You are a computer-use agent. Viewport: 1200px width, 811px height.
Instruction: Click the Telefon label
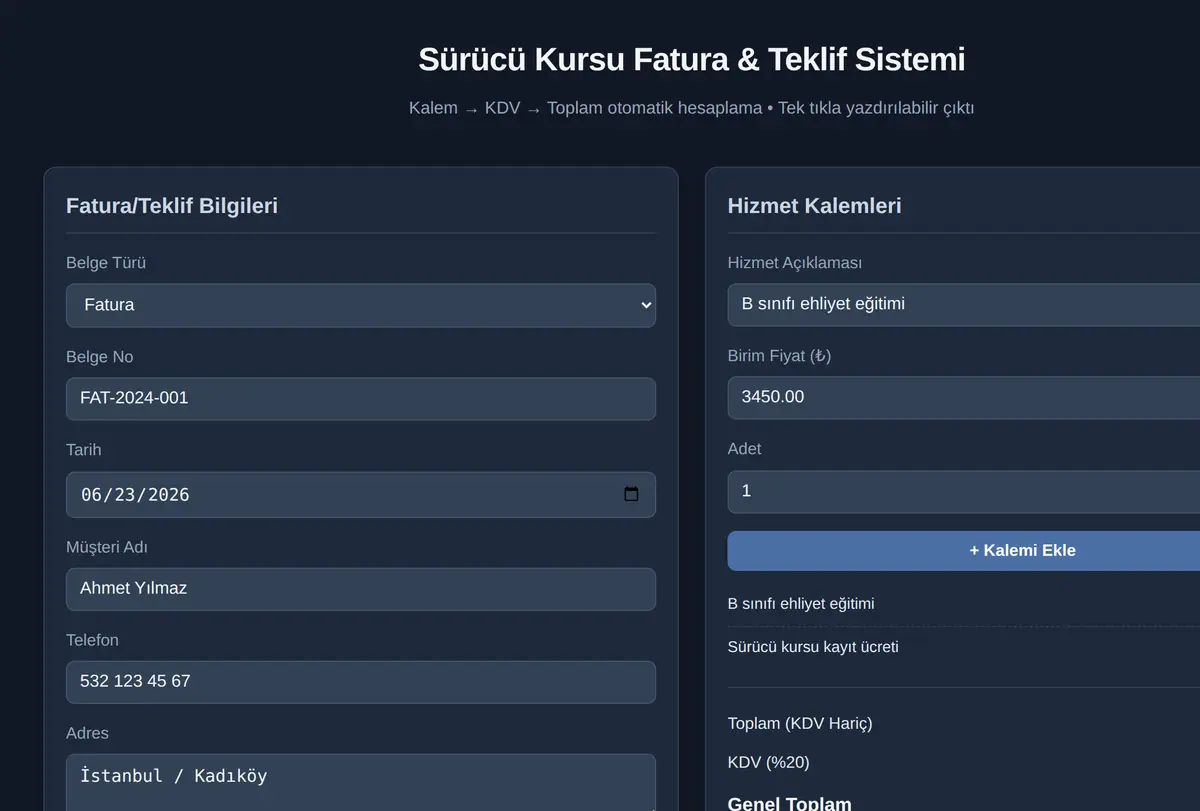[x=92, y=640]
